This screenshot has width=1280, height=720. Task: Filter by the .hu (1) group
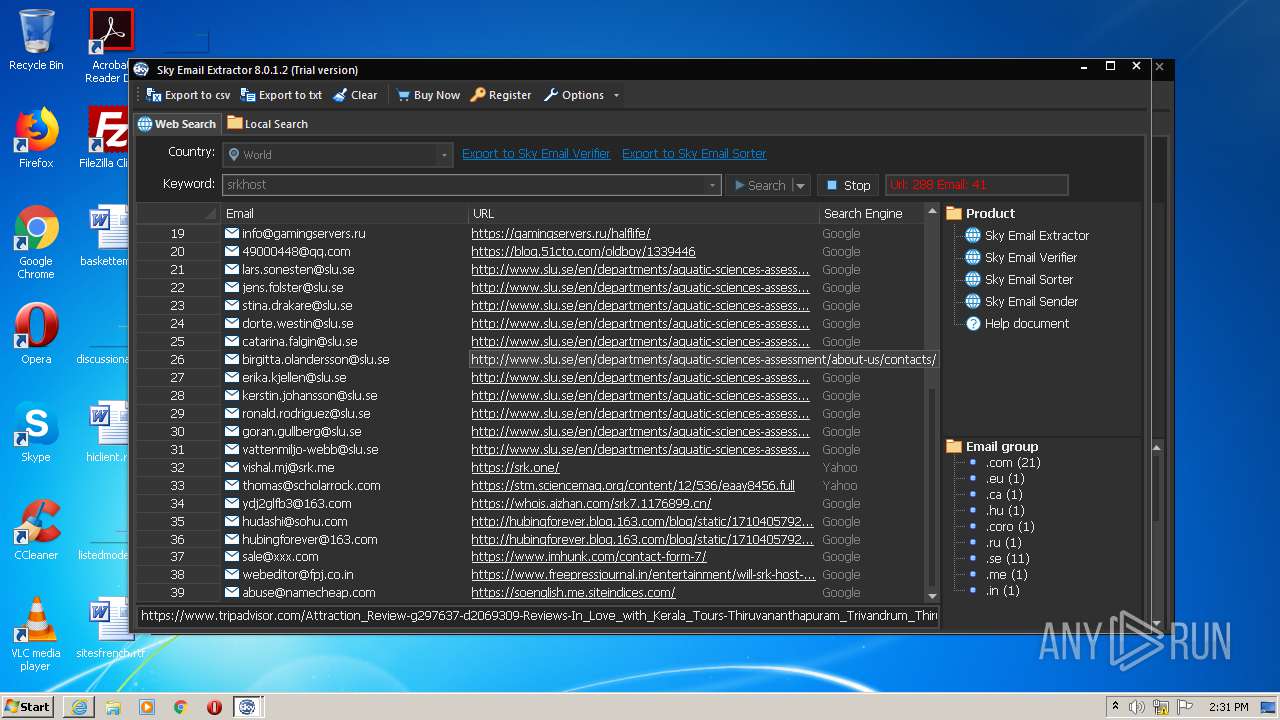(x=1005, y=511)
